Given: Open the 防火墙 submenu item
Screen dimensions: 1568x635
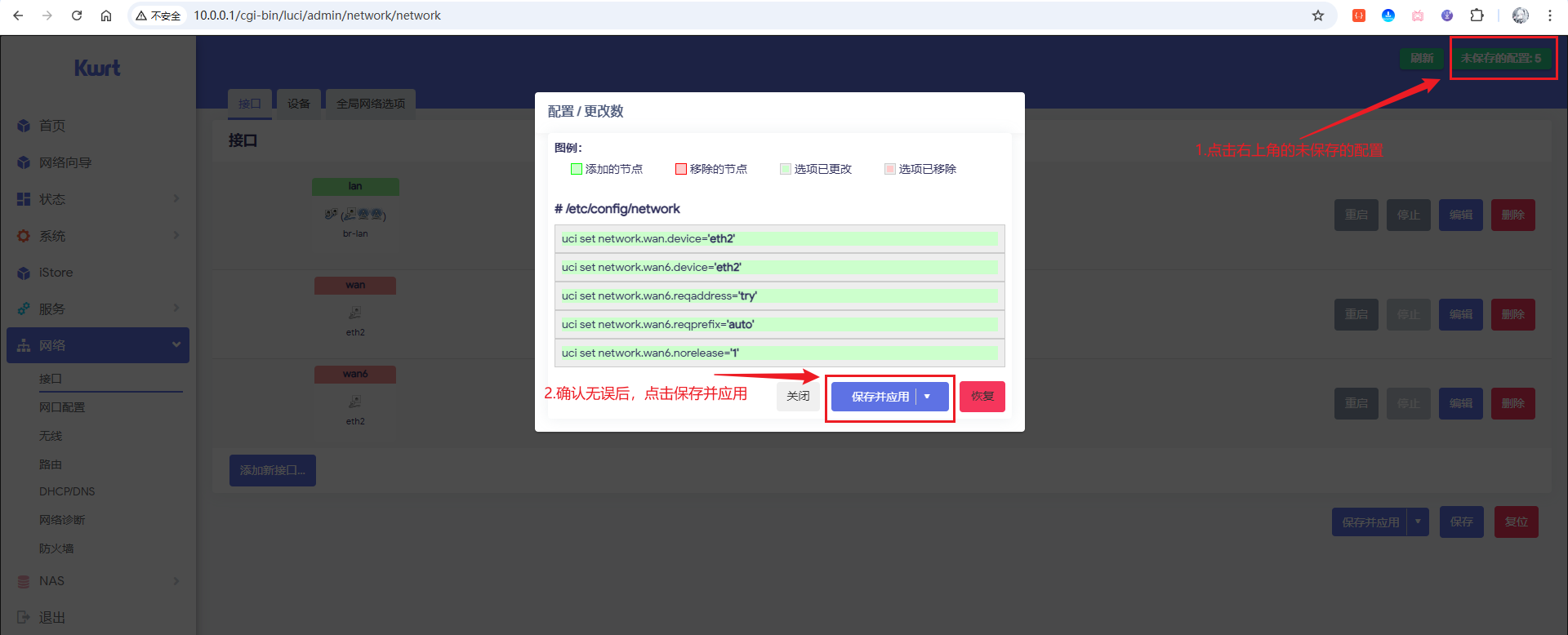Looking at the screenshot, I should [x=56, y=548].
